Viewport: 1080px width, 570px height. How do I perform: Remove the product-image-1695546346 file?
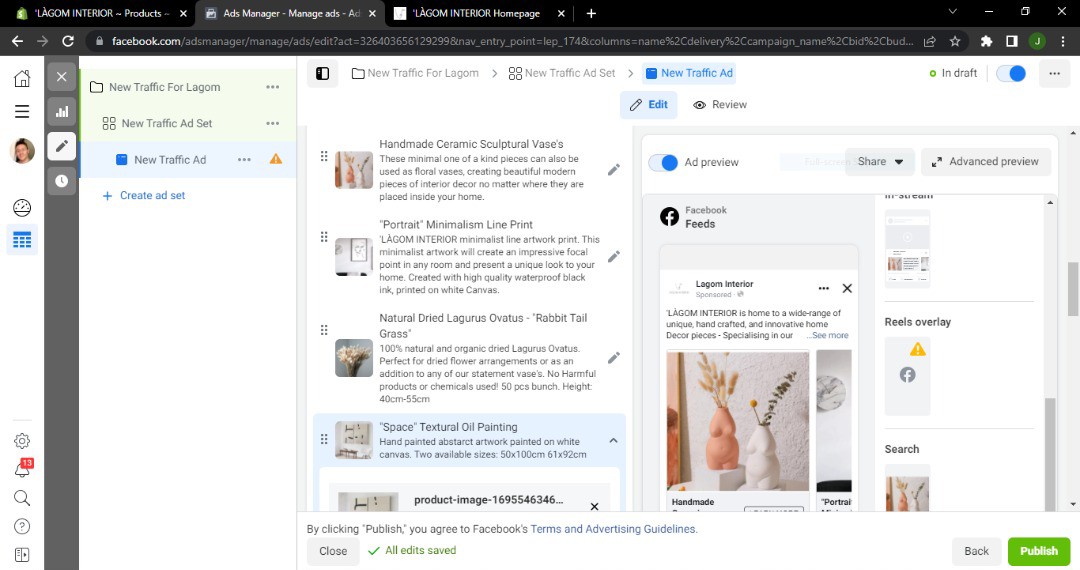pyautogui.click(x=594, y=507)
